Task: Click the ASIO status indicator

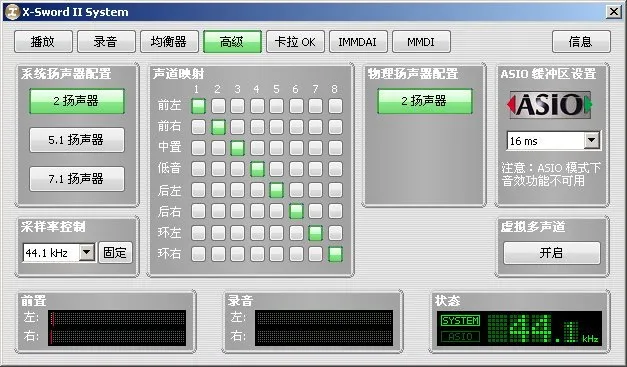Action: point(460,336)
